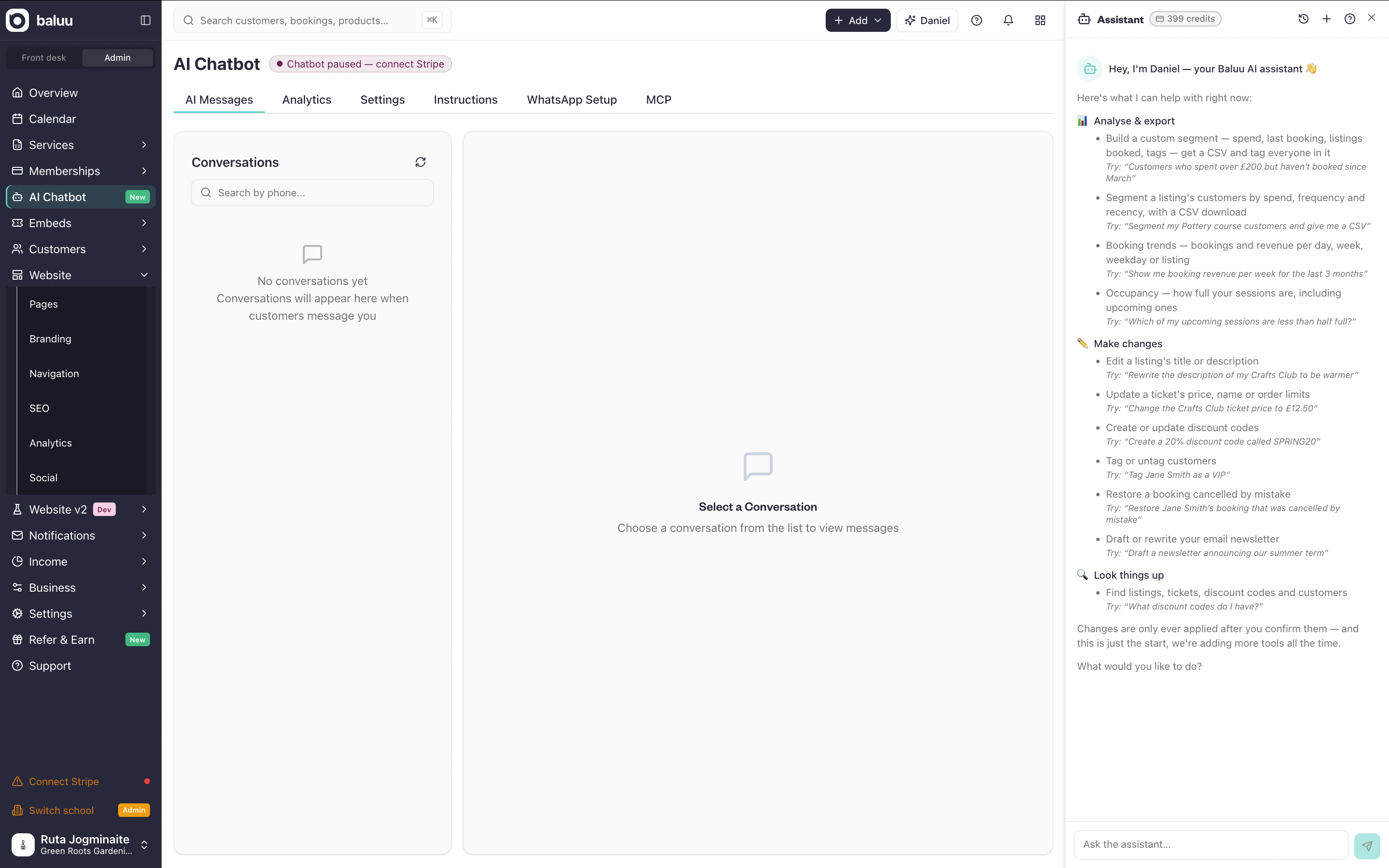Switch to the Instructions tab

pyautogui.click(x=465, y=100)
